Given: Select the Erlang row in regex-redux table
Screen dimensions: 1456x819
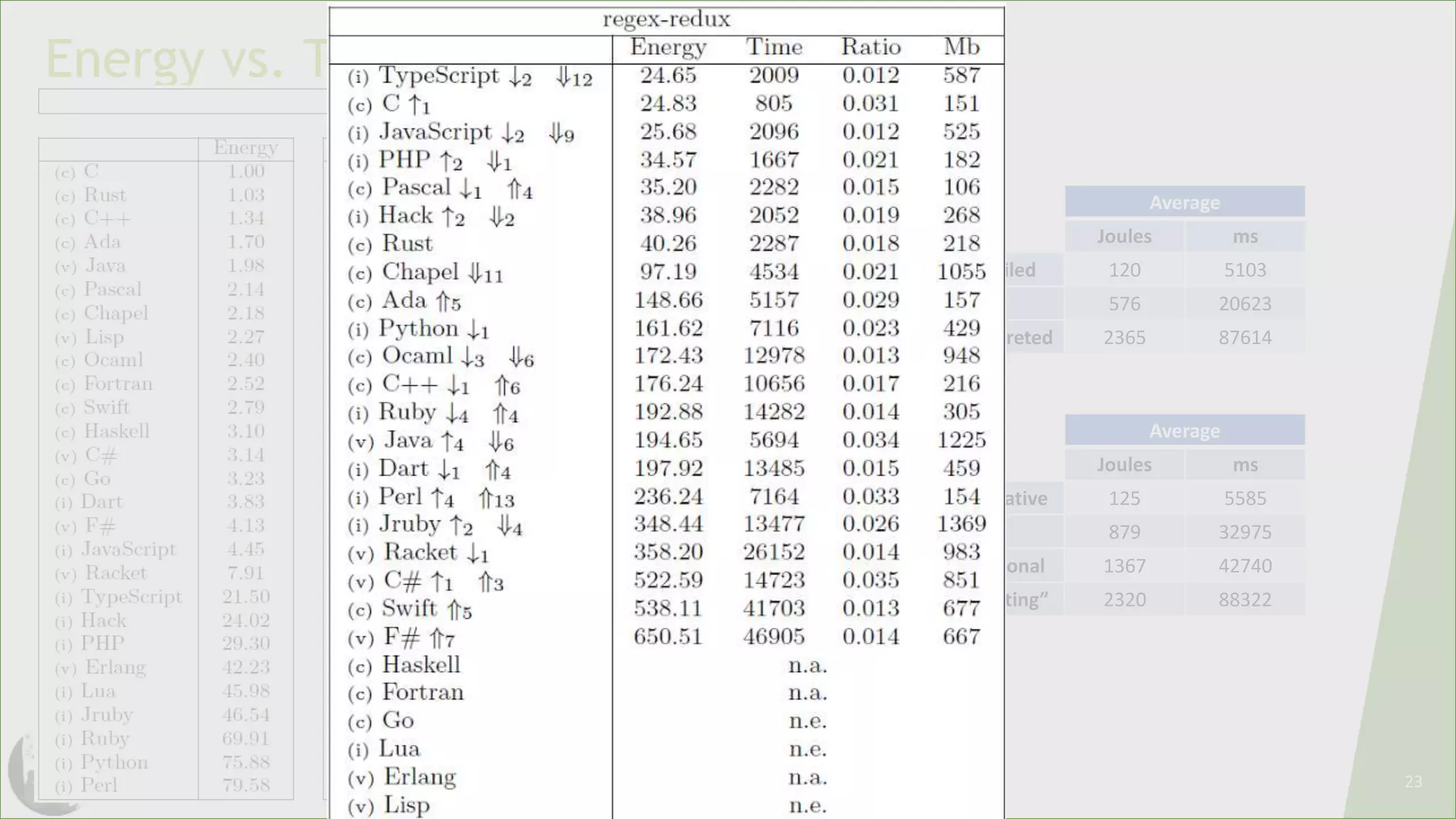Looking at the screenshot, I should pyautogui.click(x=666, y=778).
